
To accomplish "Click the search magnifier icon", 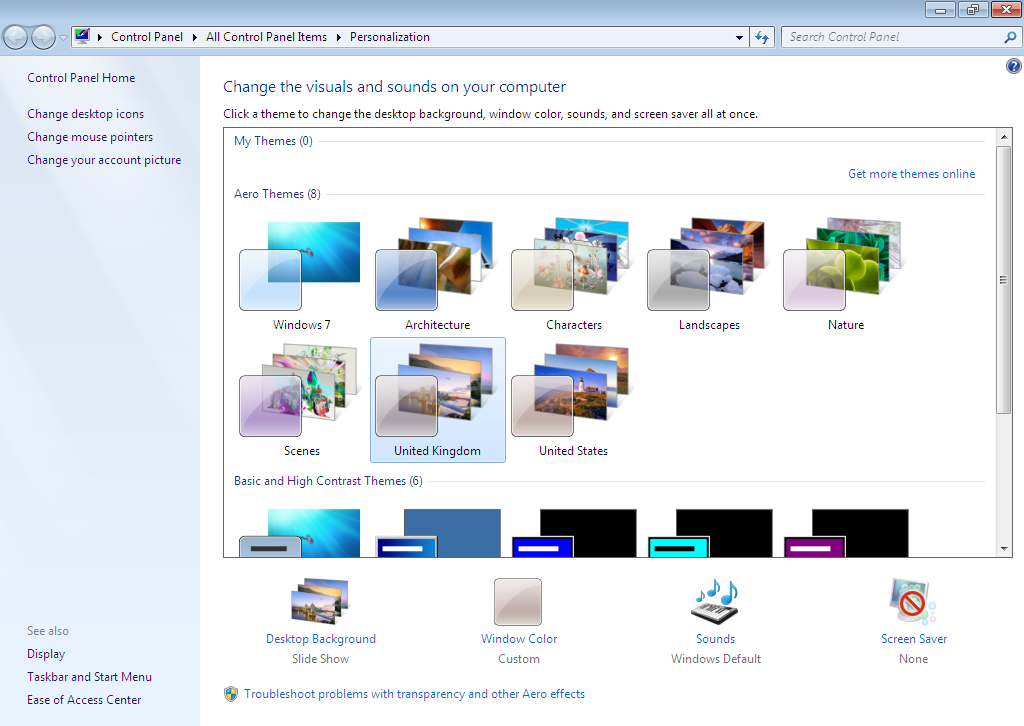I will click(x=1009, y=37).
